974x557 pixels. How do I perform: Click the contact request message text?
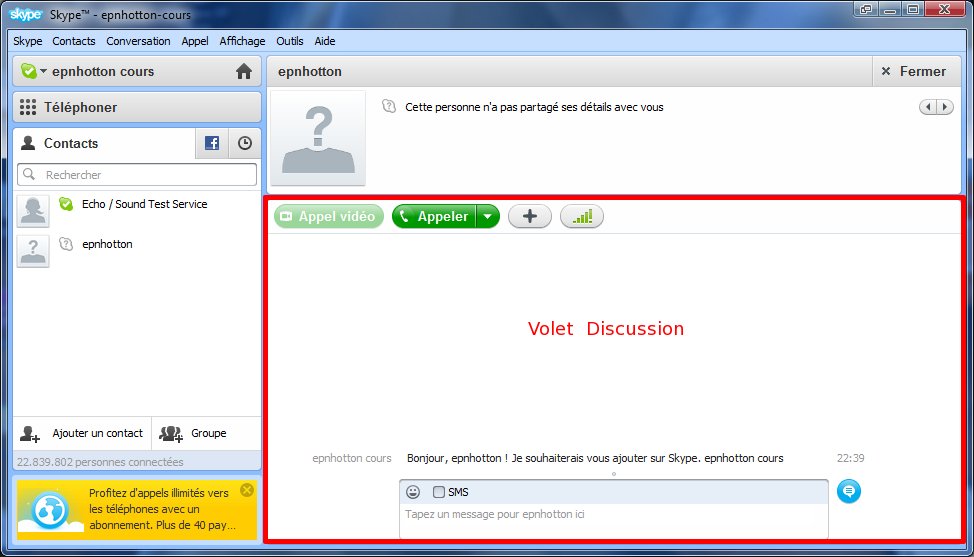pos(595,458)
